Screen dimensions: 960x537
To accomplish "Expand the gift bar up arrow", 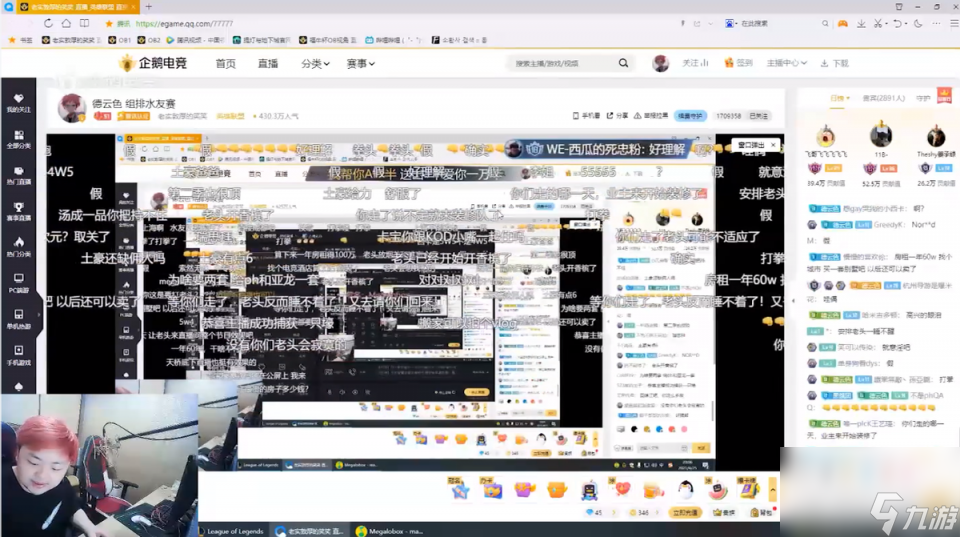I will (773, 490).
